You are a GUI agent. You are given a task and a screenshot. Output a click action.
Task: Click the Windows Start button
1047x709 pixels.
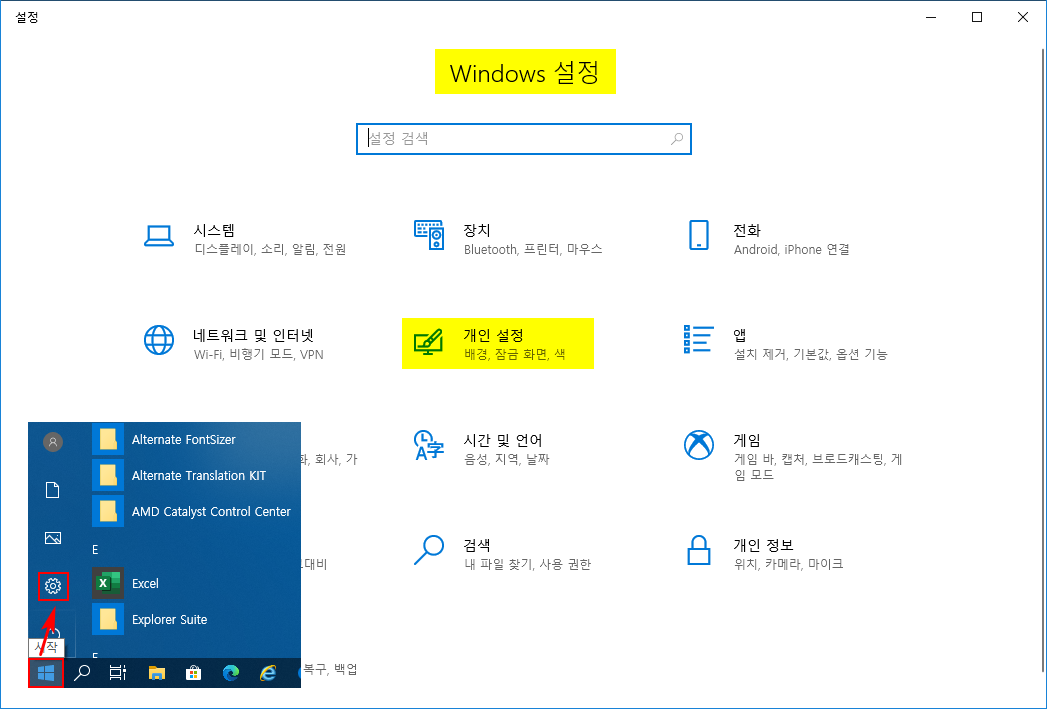click(x=46, y=673)
